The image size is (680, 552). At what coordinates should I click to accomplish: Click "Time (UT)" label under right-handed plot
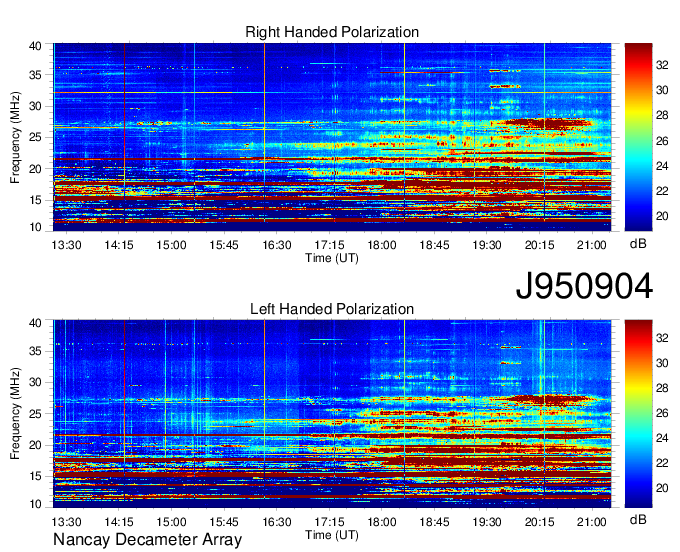(x=332, y=258)
